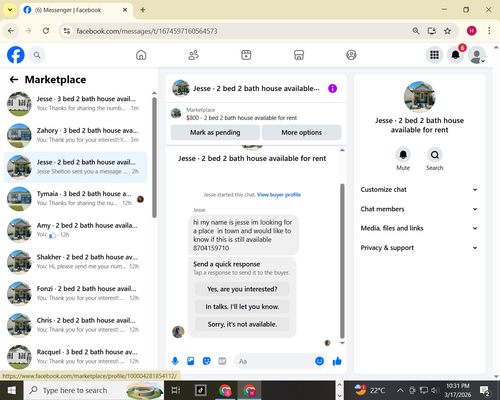Expand Chat members section

pyautogui.click(x=419, y=209)
